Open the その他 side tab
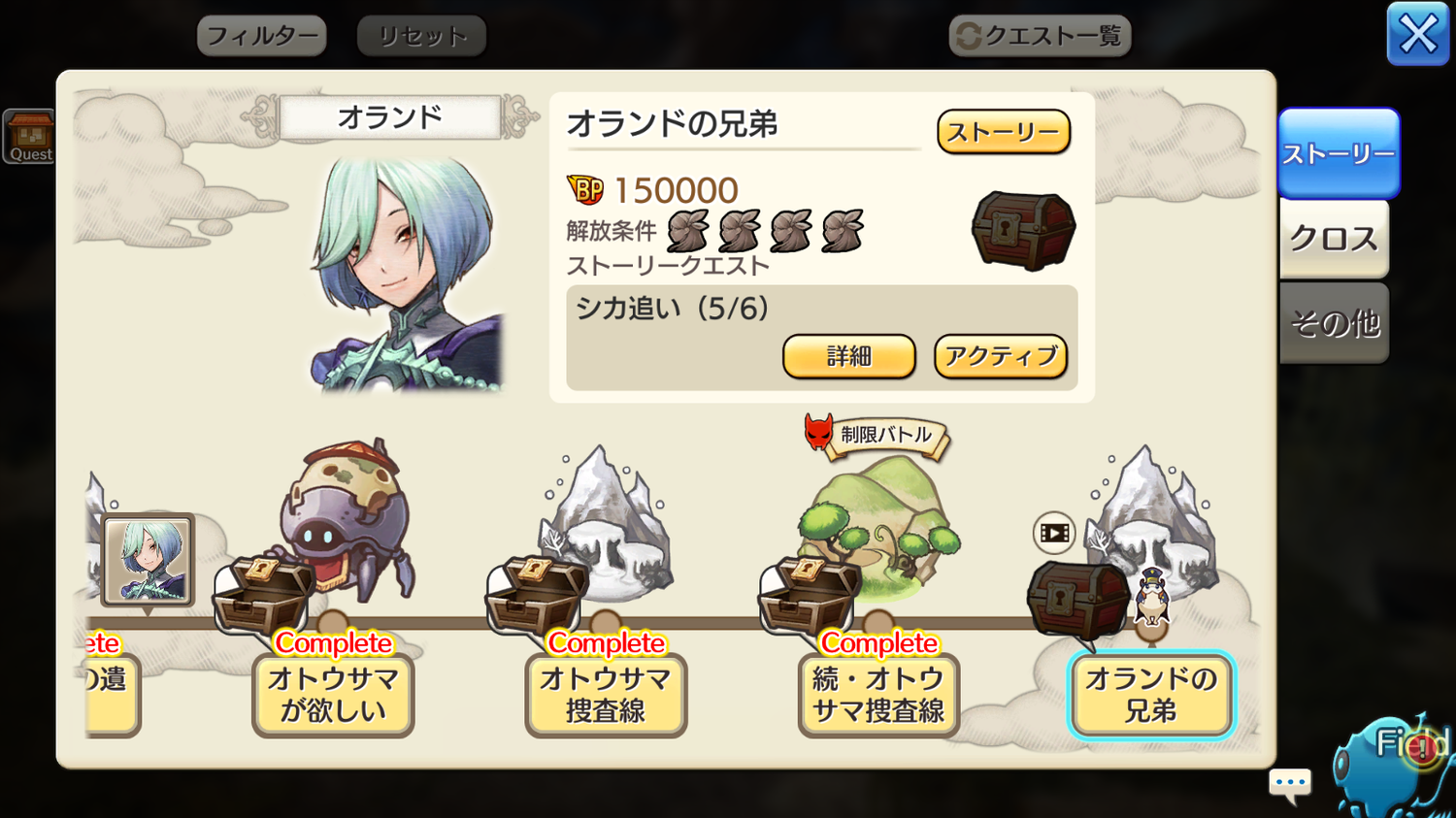The width and height of the screenshot is (1456, 818). [1334, 322]
